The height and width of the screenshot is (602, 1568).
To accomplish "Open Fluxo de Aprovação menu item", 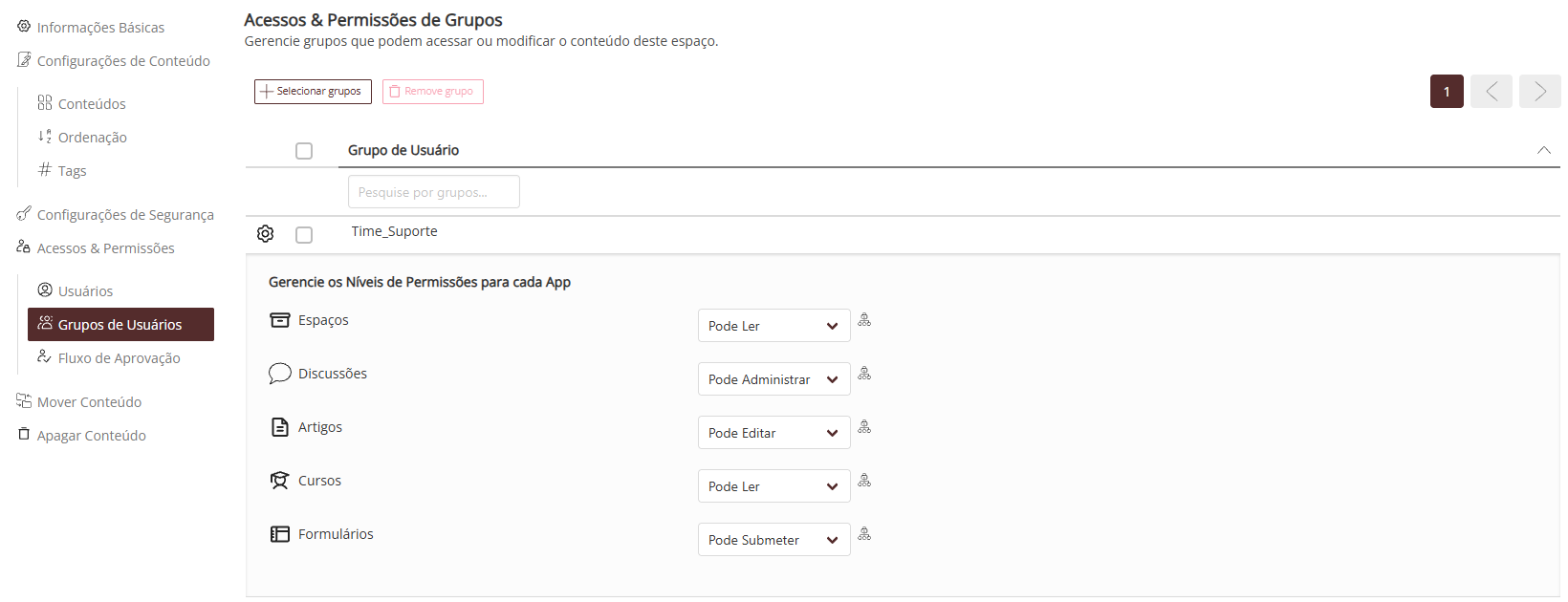I will pyautogui.click(x=119, y=358).
